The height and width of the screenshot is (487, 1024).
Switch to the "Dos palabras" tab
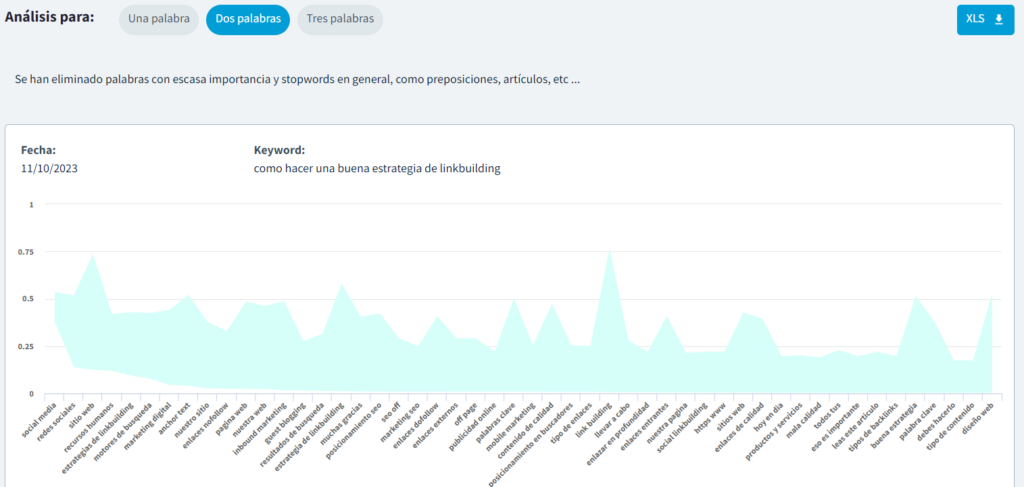coord(248,19)
